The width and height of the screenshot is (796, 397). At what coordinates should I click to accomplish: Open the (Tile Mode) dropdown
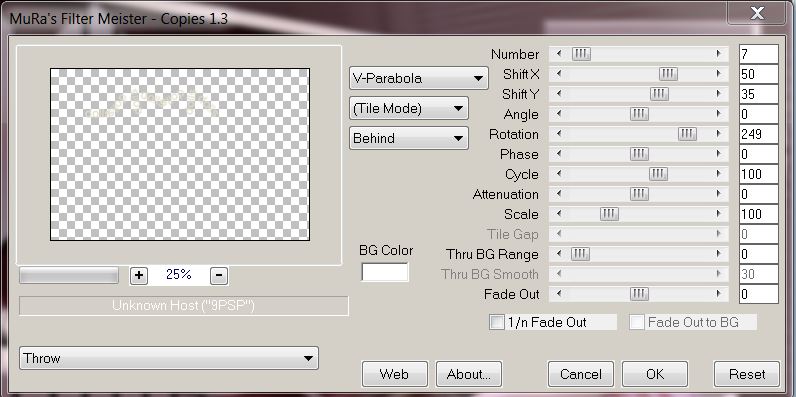pyautogui.click(x=409, y=108)
